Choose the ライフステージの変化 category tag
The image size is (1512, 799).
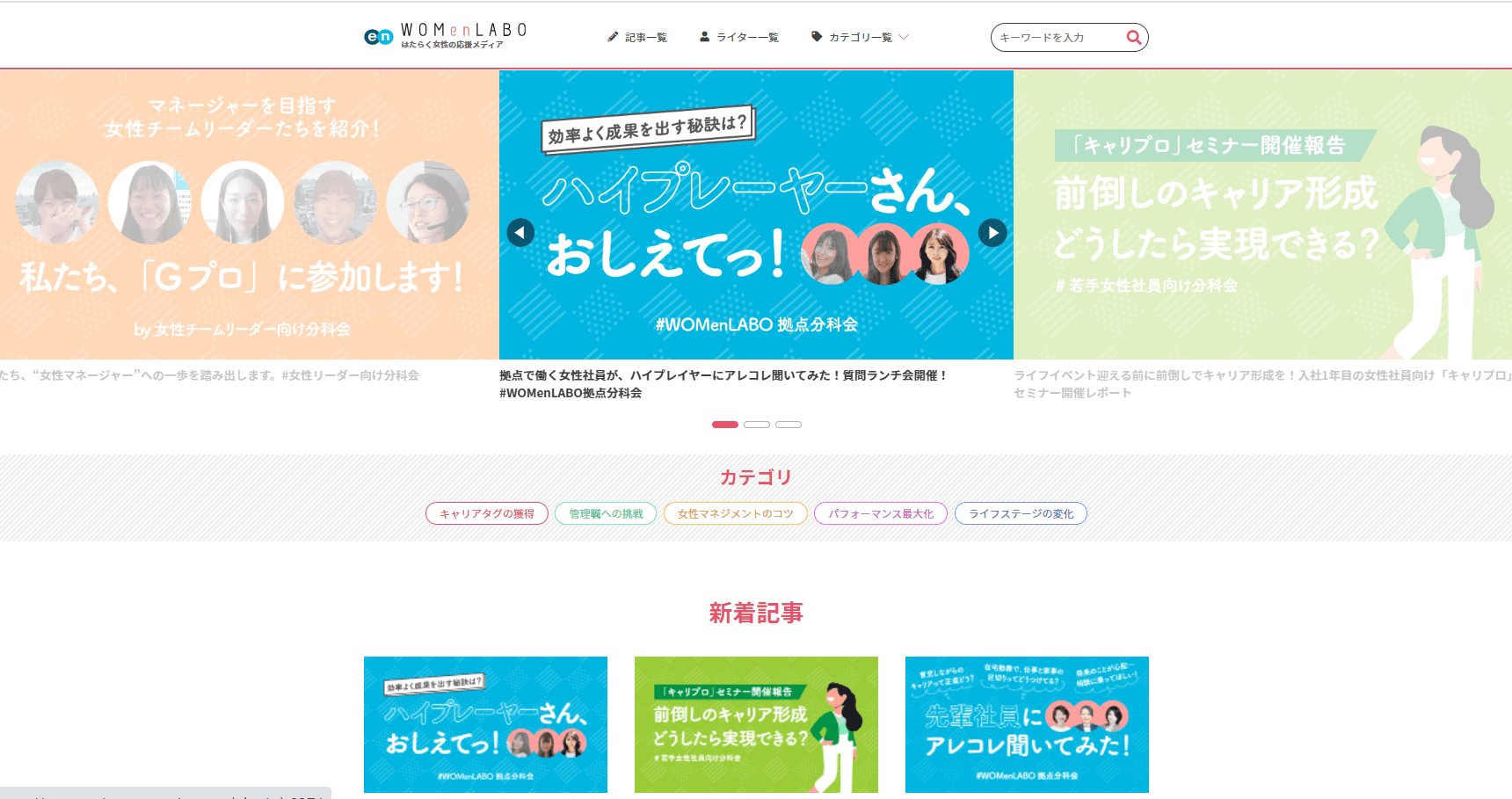point(1021,513)
